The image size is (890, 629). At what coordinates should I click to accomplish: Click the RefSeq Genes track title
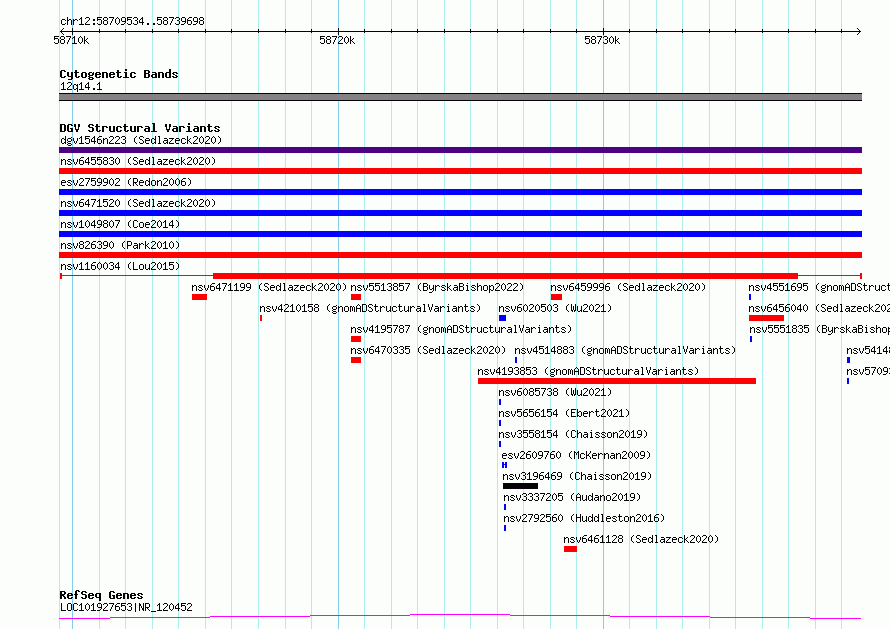tap(101, 595)
